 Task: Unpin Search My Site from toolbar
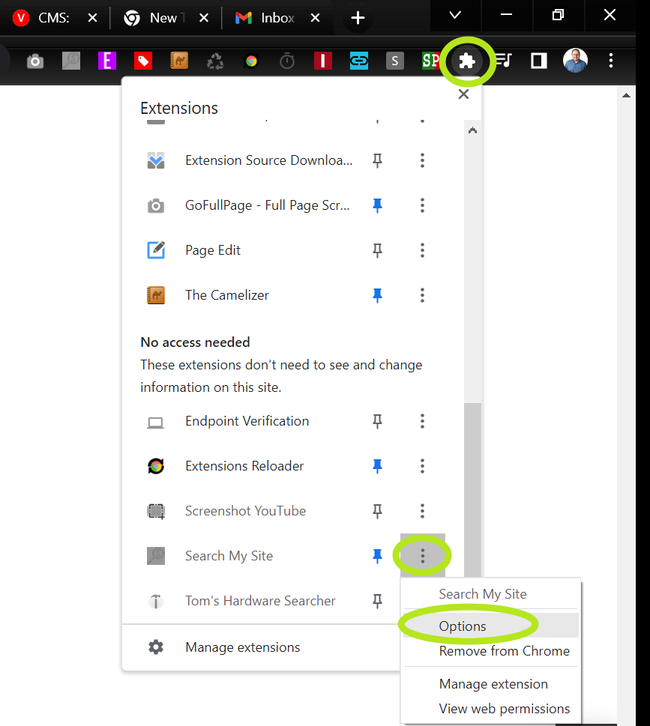tap(377, 556)
